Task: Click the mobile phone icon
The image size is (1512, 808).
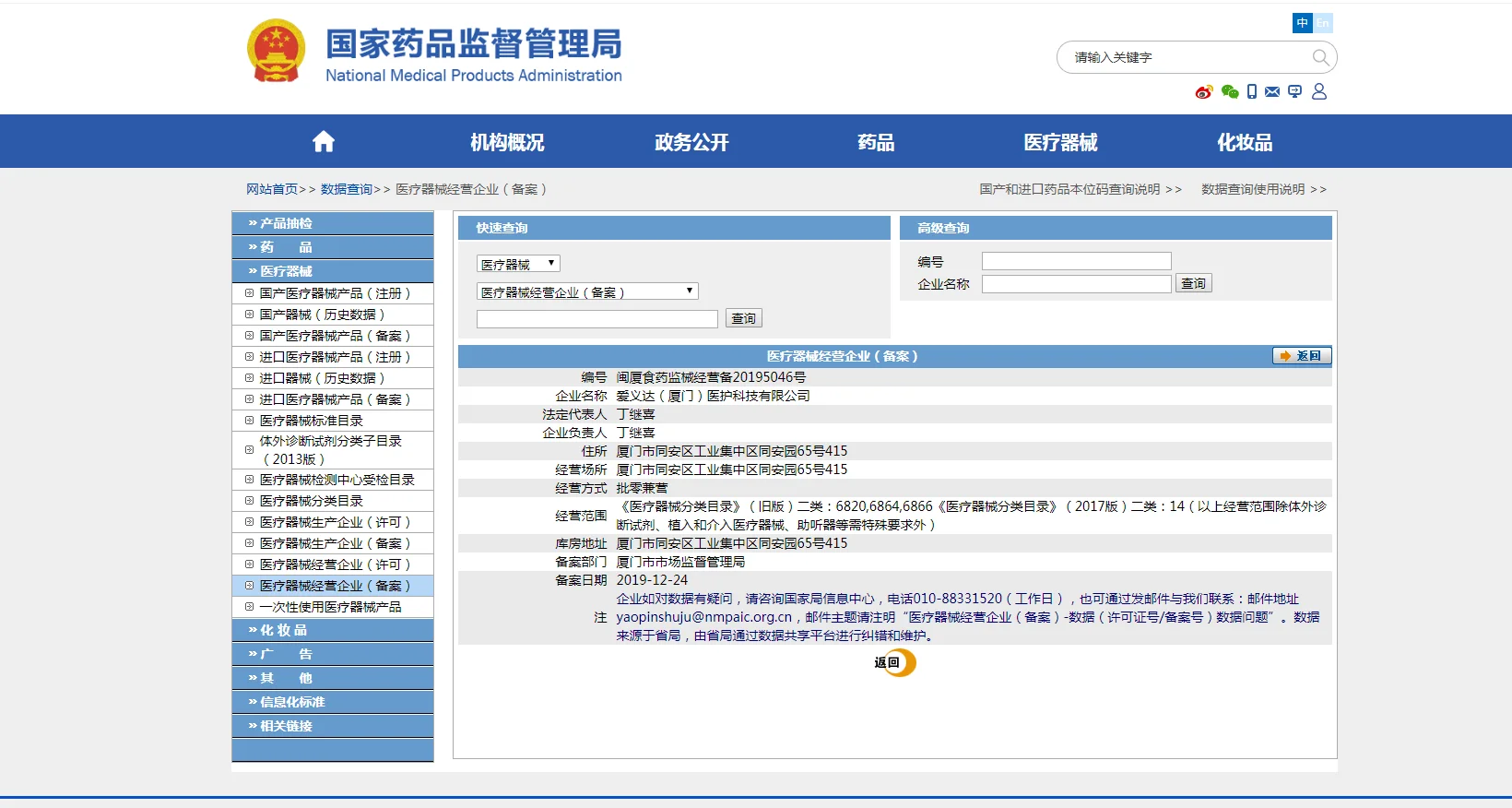Action: pyautogui.click(x=1251, y=92)
